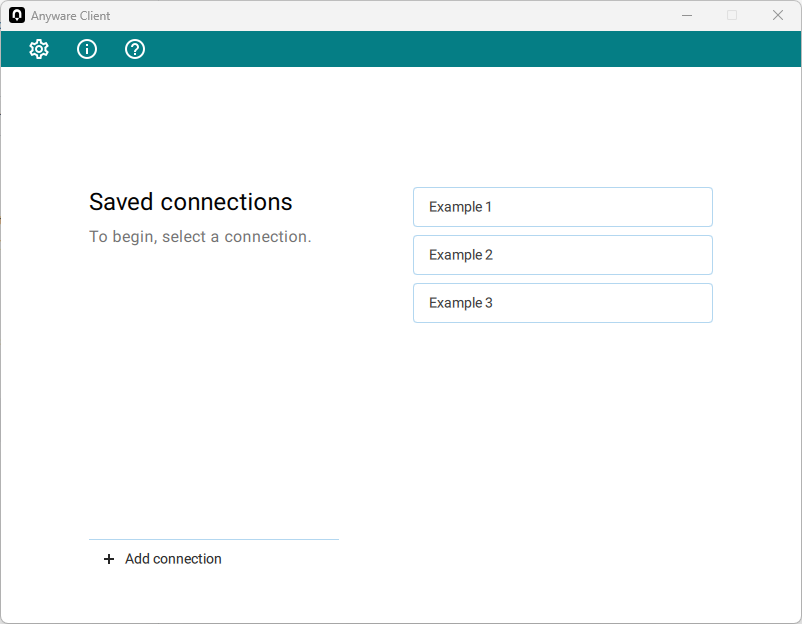Minimize the Anyware Client window
This screenshot has height=624, width=802.
point(687,15)
